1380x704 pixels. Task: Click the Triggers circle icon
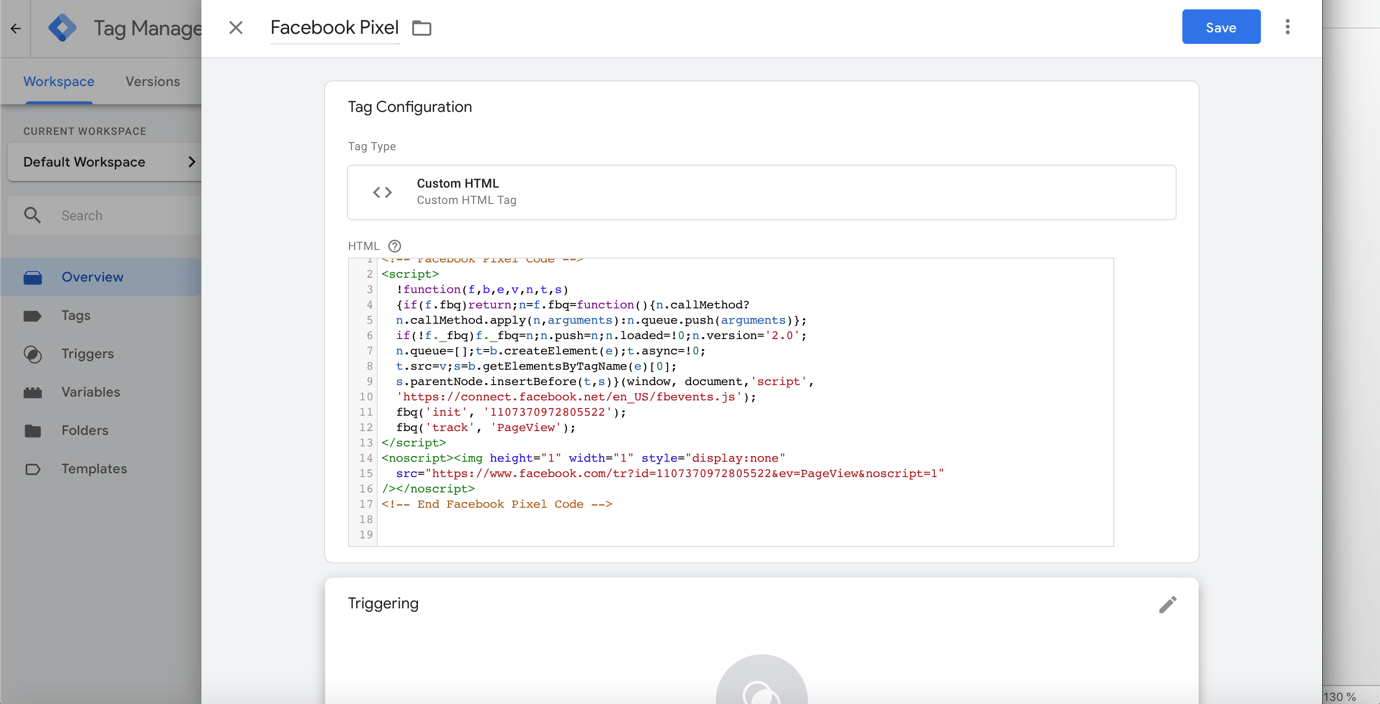click(33, 354)
